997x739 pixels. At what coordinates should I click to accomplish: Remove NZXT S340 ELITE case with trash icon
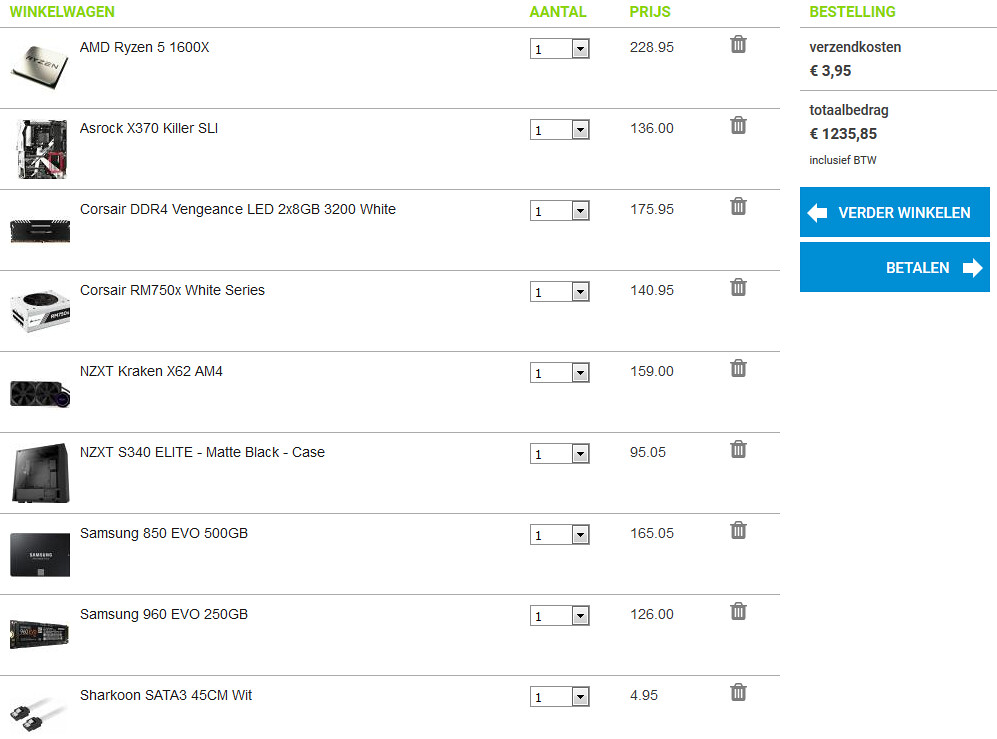coord(738,449)
